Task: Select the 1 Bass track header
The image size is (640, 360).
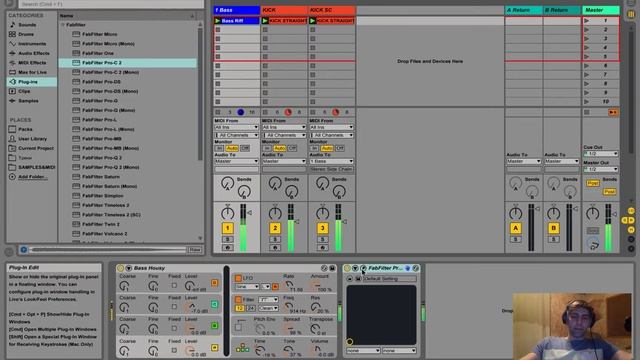Action: click(236, 10)
